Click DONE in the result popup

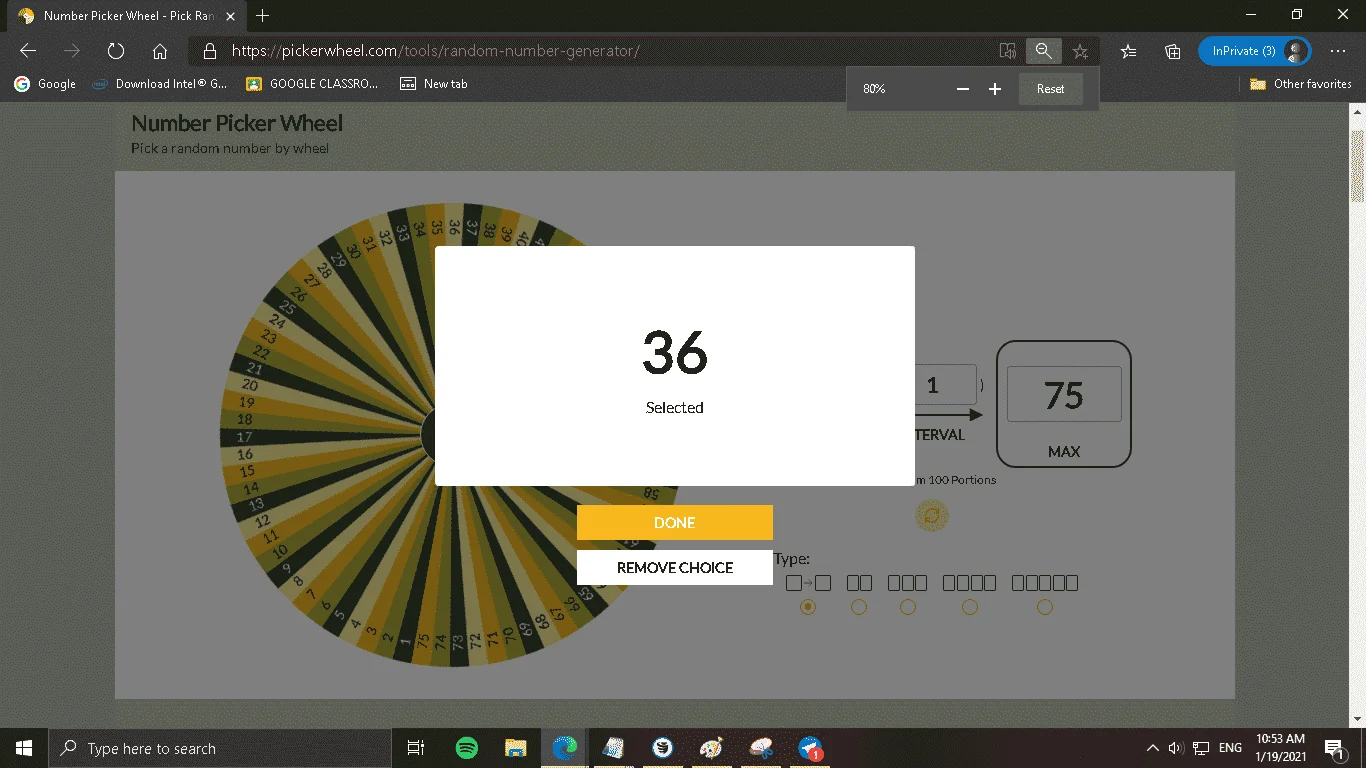coord(675,522)
